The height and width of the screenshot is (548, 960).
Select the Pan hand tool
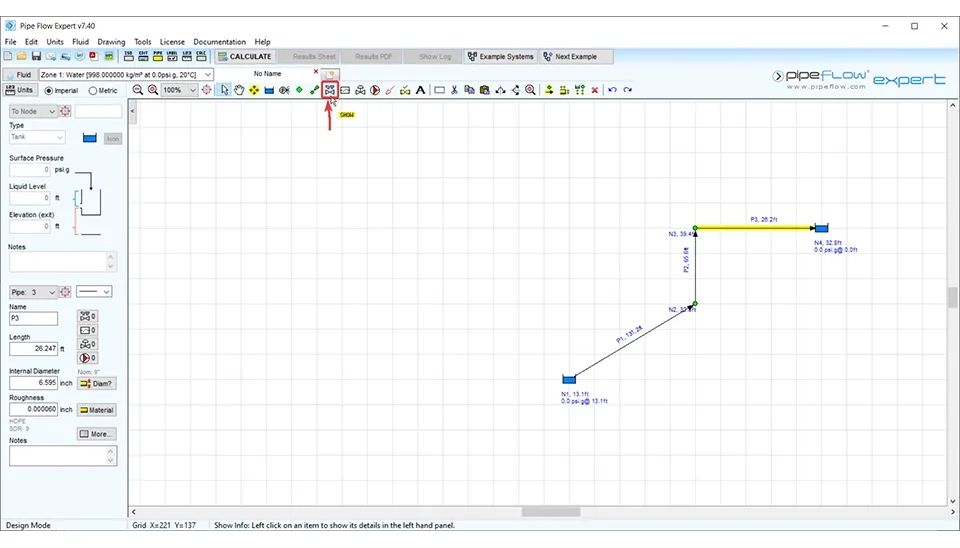[x=239, y=90]
